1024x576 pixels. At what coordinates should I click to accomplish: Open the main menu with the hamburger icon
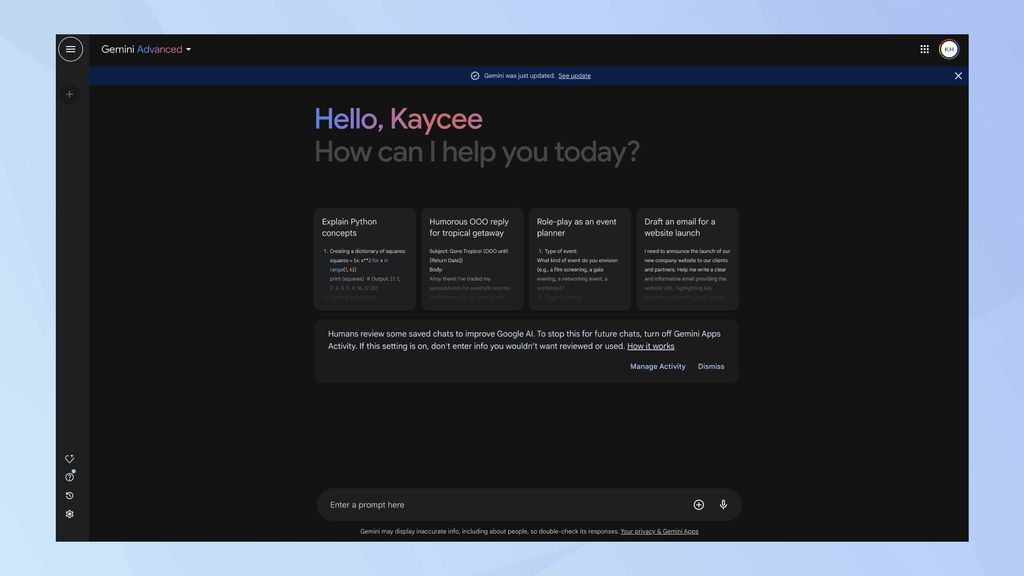(x=70, y=48)
